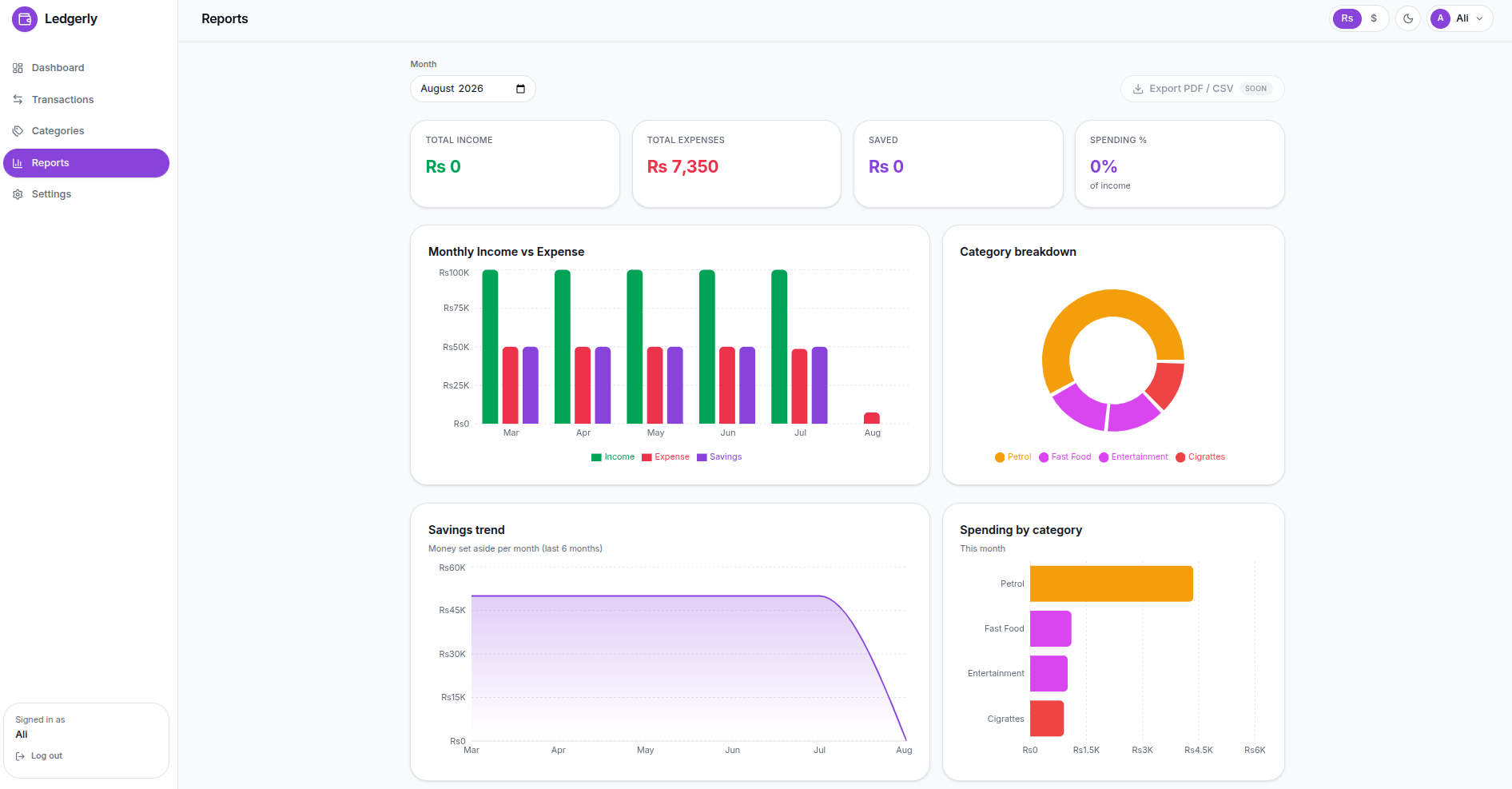The height and width of the screenshot is (789, 1512).
Task: Open the August 2026 month field
Action: [473, 89]
